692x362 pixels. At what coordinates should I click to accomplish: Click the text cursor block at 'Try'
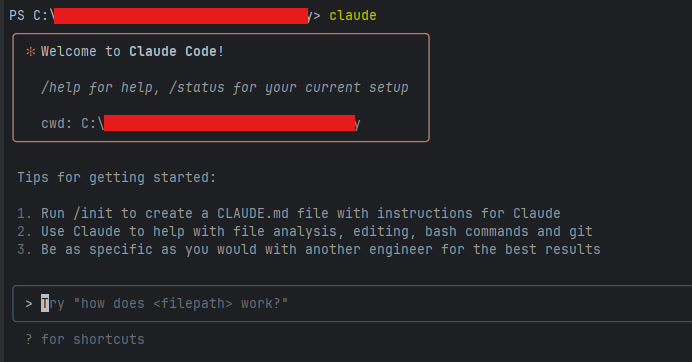click(x=45, y=304)
